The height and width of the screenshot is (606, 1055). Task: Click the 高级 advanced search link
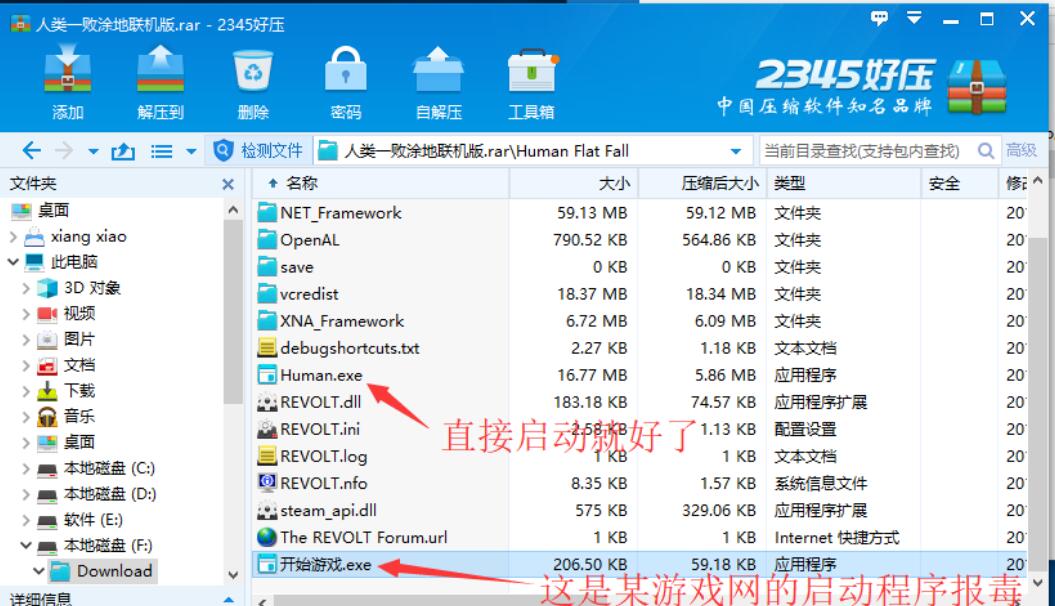click(1021, 151)
